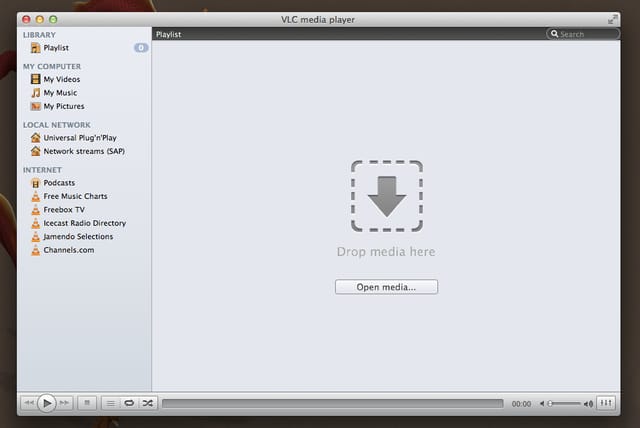Click the playback position progress bar
The image size is (640, 428).
pos(333,404)
